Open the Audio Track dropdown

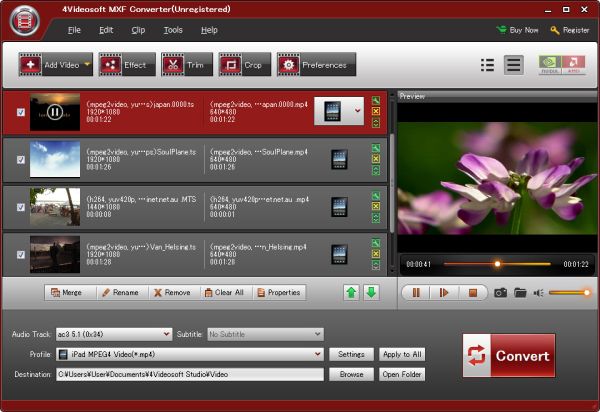tap(114, 334)
